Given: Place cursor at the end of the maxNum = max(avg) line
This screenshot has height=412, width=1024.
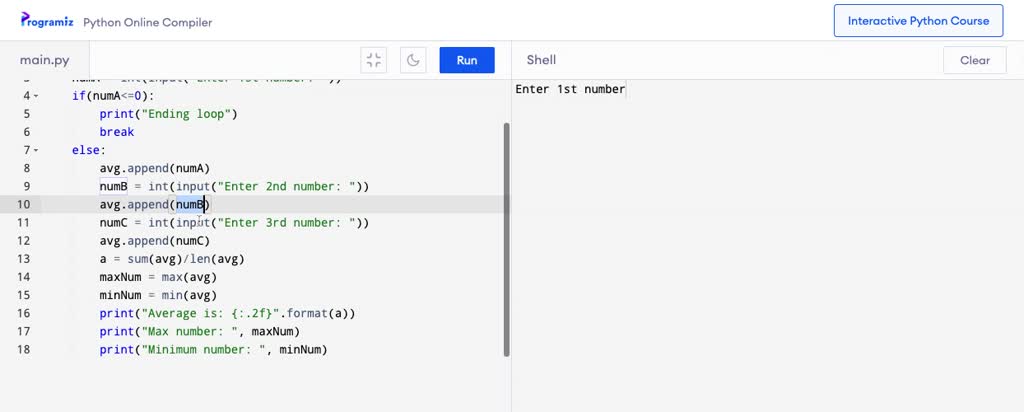Looking at the screenshot, I should pos(217,277).
